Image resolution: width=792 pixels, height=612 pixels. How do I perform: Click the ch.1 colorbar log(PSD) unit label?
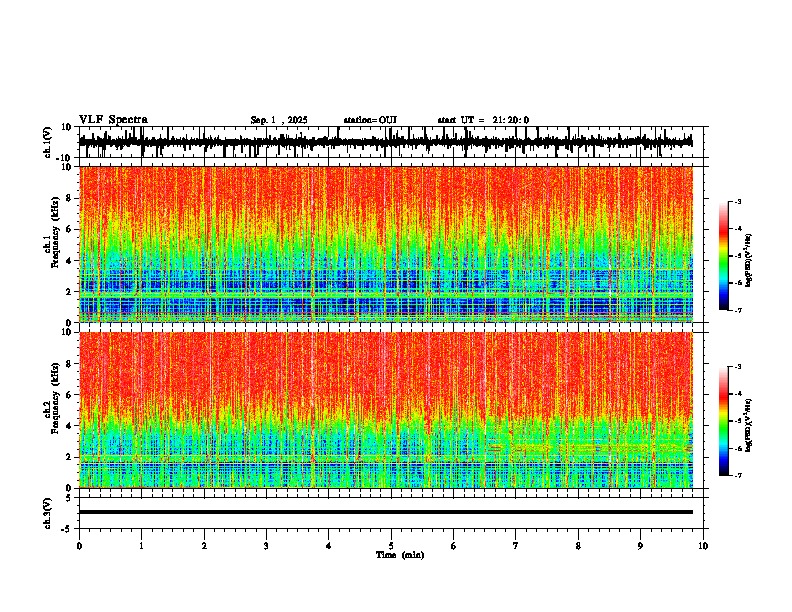(749, 260)
